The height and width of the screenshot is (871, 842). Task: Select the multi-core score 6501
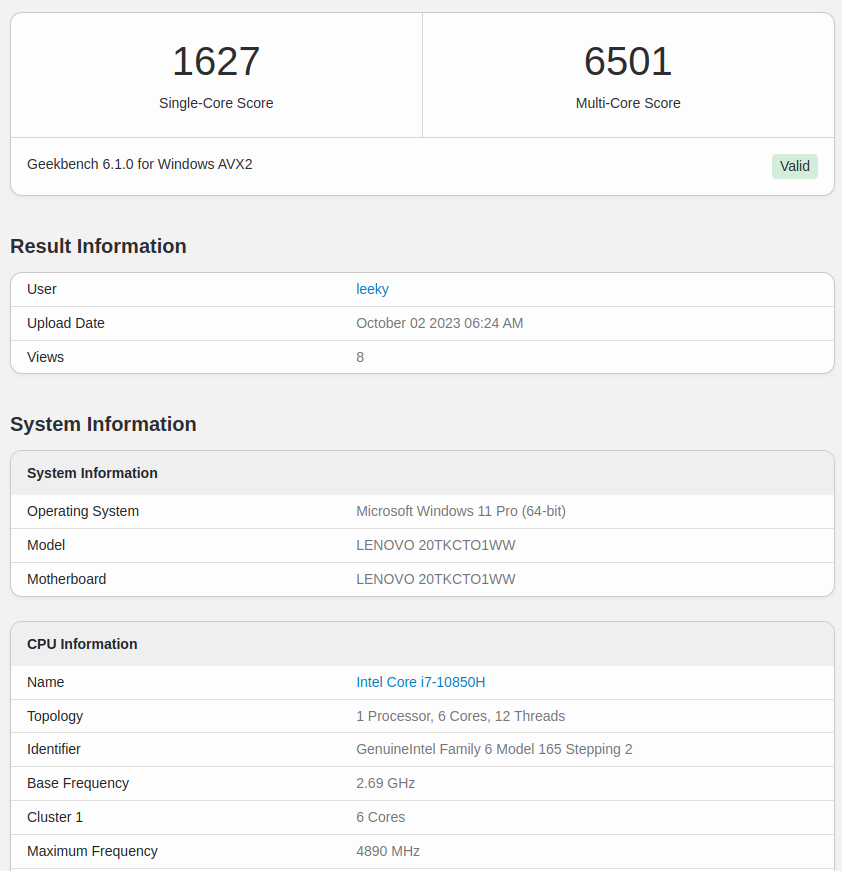click(628, 61)
